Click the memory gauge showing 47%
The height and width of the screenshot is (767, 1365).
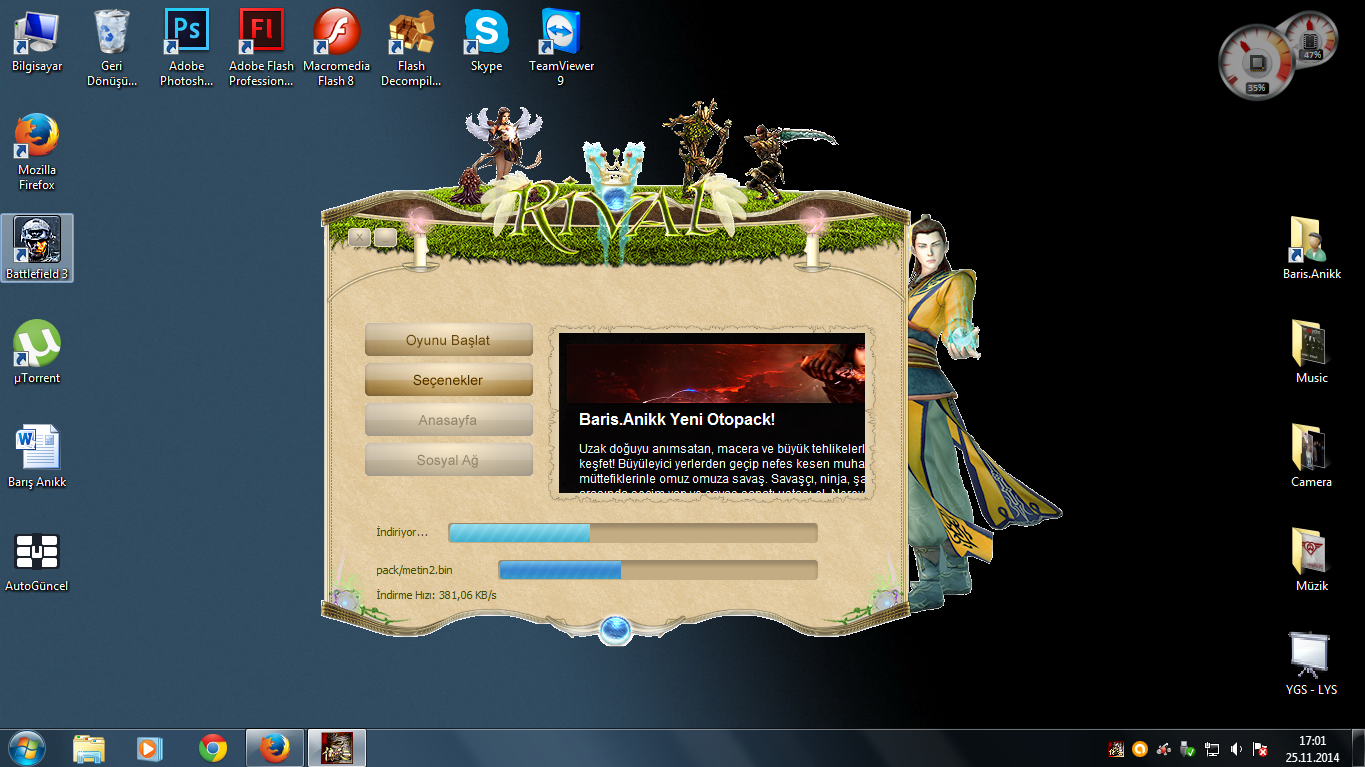pyautogui.click(x=1311, y=38)
